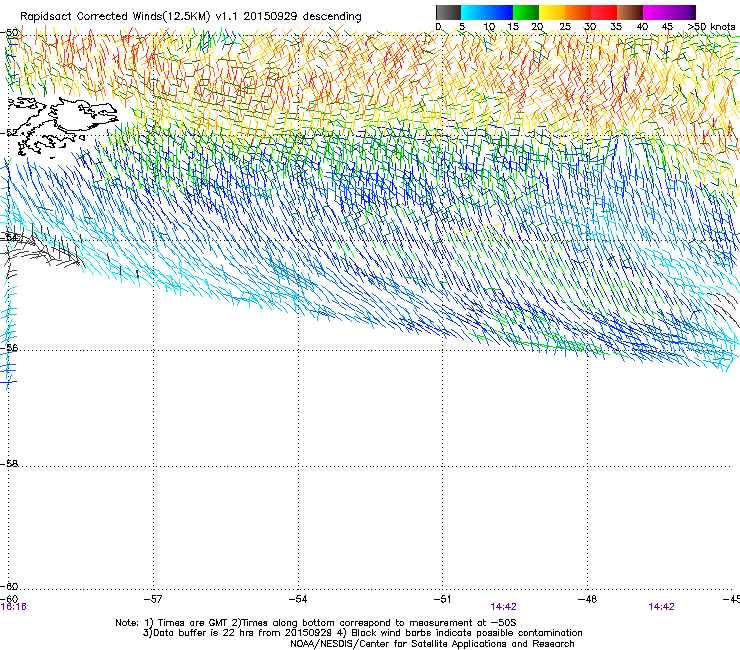Click the NOAA/NESDIS credit line
The height and width of the screenshot is (650, 740).
[x=432, y=644]
